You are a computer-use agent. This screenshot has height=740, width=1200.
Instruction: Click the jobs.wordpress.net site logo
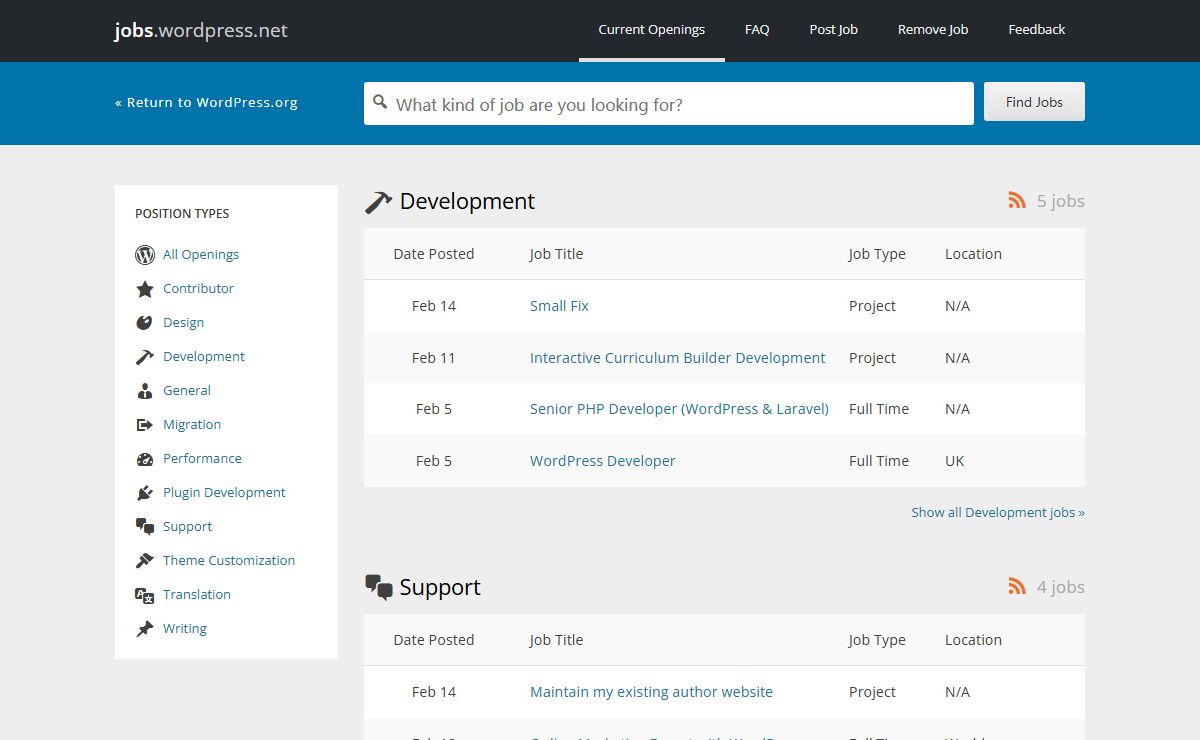click(x=201, y=30)
